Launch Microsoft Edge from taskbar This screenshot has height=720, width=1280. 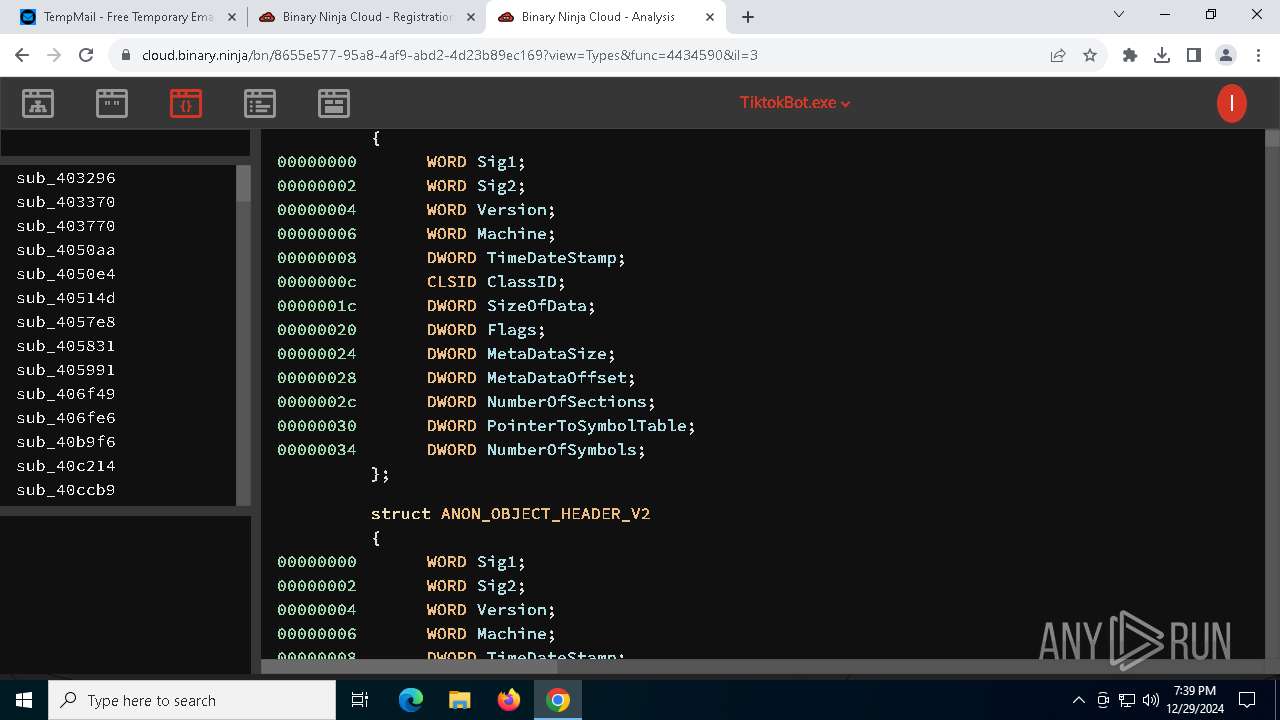point(411,700)
